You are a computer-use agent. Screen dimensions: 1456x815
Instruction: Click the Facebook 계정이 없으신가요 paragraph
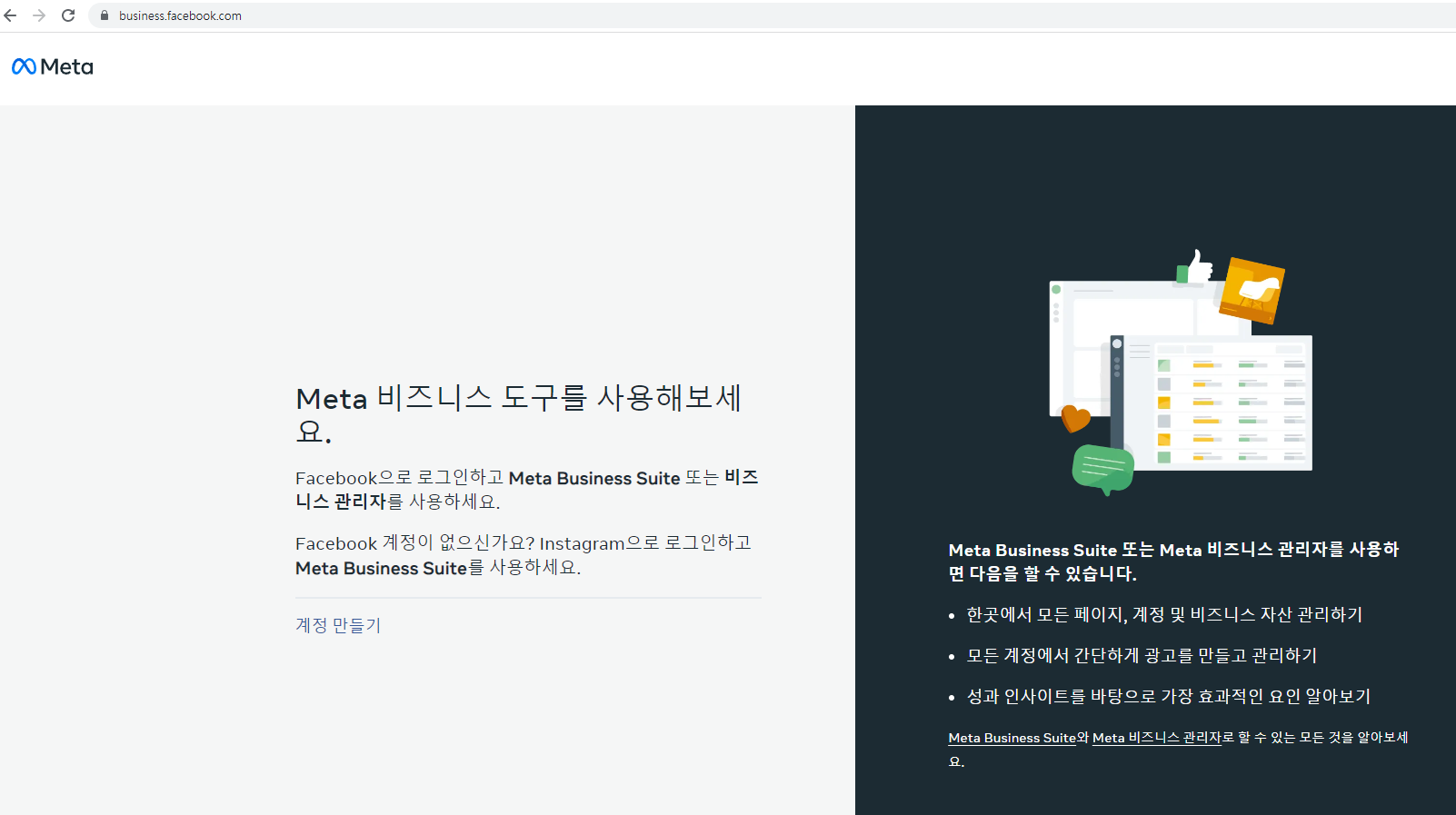pos(524,555)
